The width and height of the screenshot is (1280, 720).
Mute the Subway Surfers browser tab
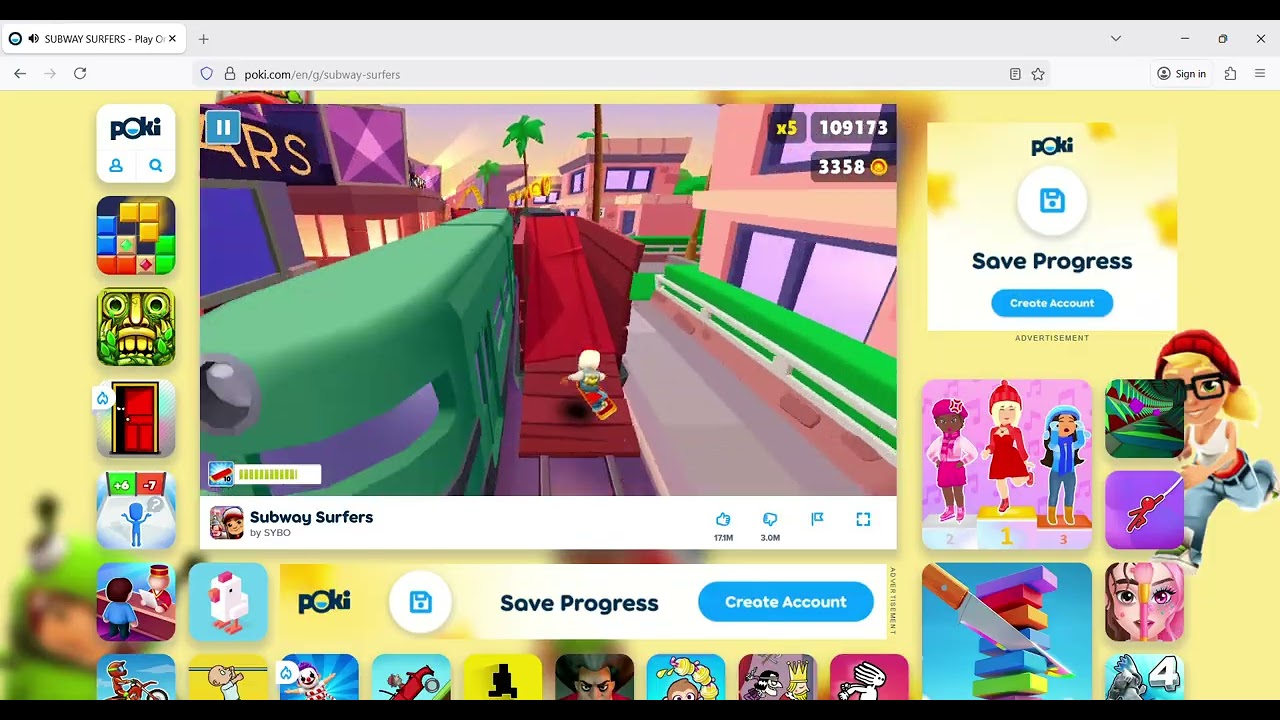pyautogui.click(x=34, y=39)
